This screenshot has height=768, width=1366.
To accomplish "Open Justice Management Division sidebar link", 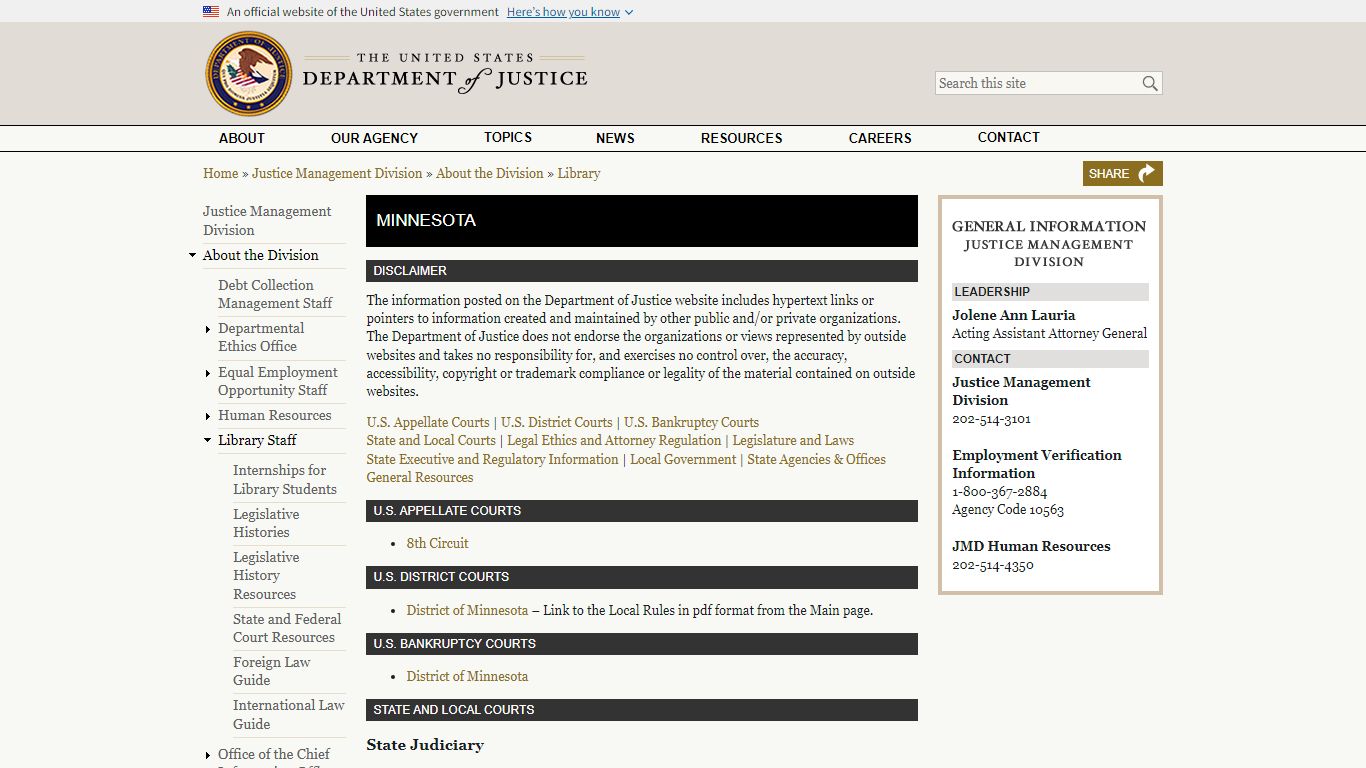I will pos(267,220).
